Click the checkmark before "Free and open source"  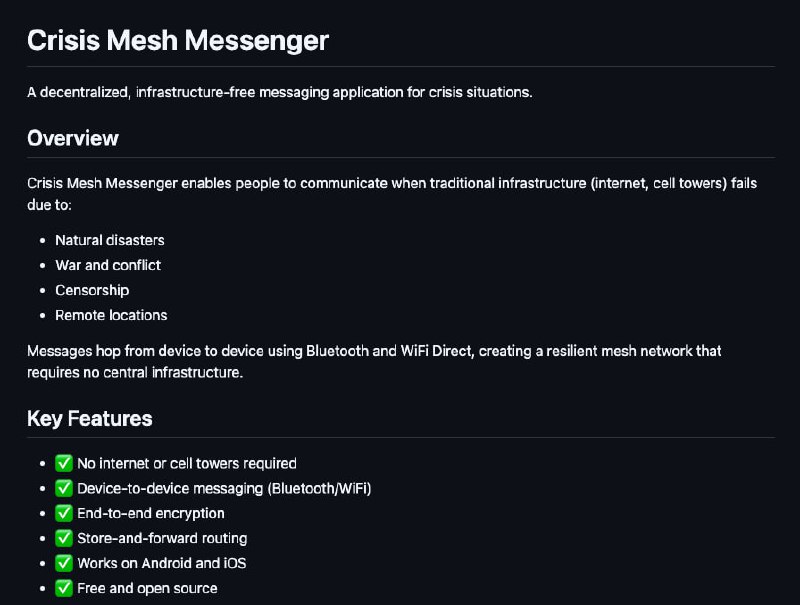(64, 588)
